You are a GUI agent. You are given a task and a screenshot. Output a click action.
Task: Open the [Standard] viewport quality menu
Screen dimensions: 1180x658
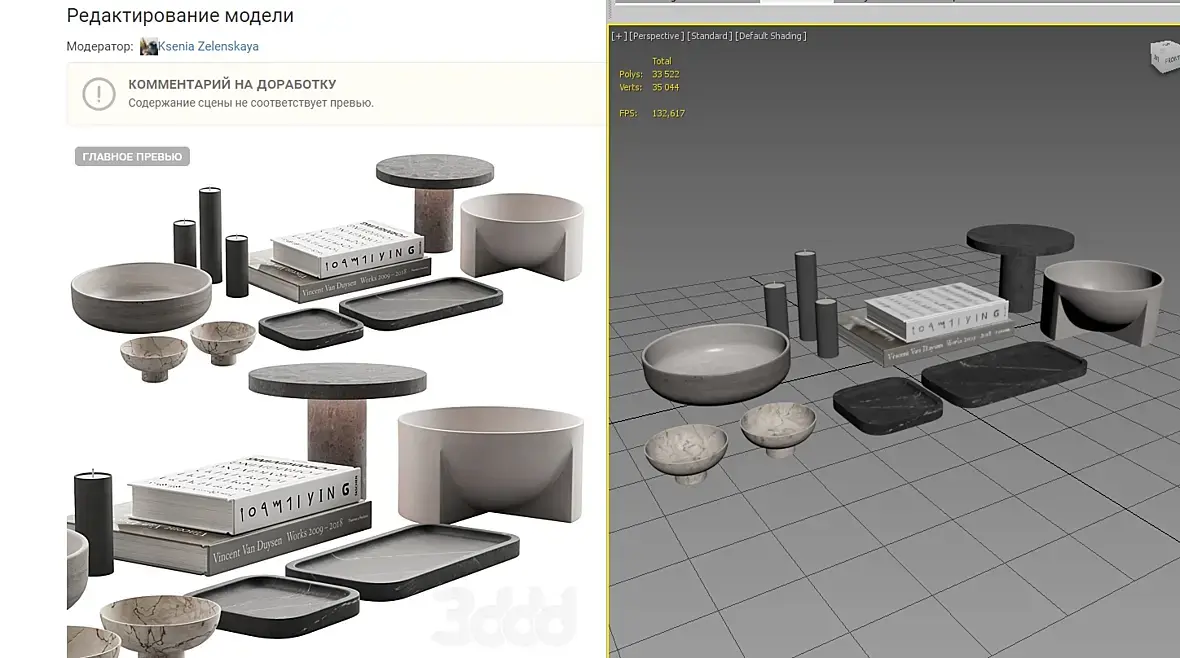(709, 36)
